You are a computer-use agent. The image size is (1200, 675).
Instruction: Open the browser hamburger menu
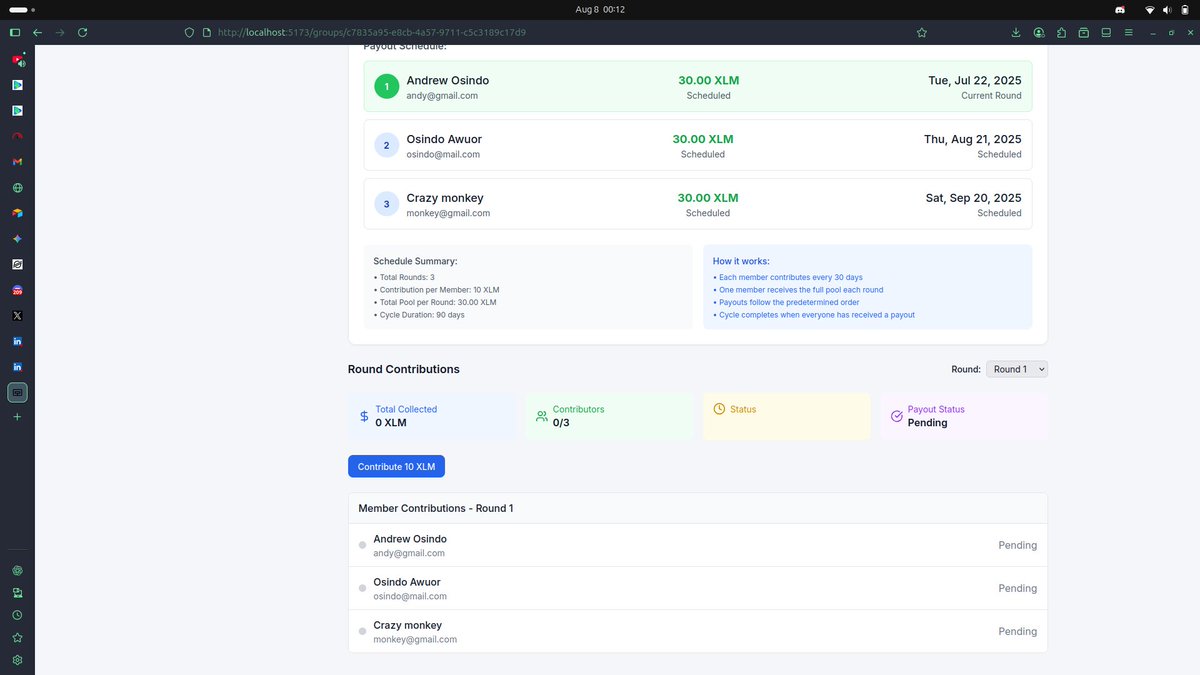(1128, 32)
